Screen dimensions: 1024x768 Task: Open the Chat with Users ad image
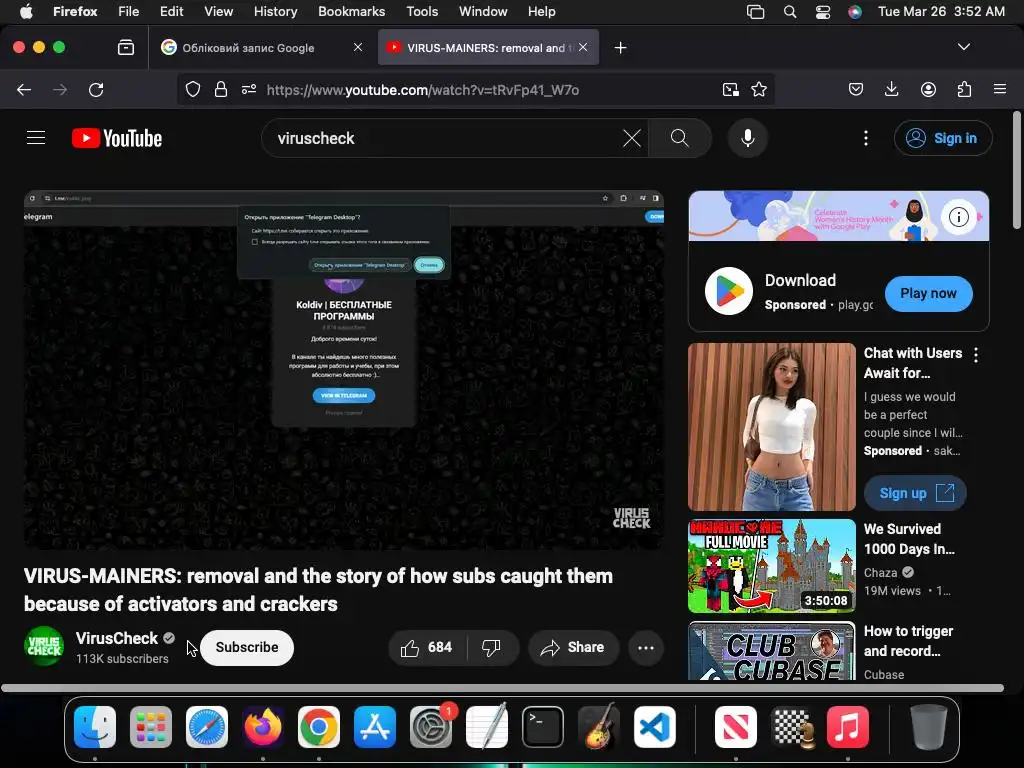coord(771,426)
